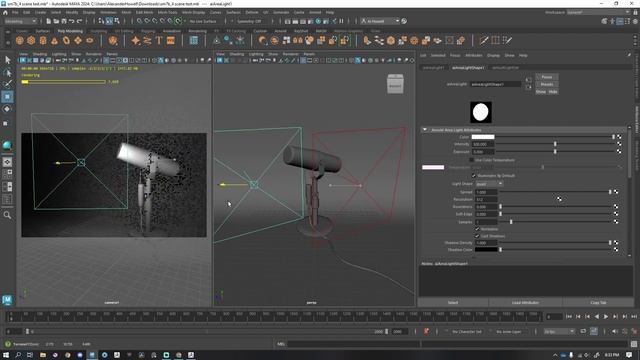Click the Presets button
The image size is (640, 360).
tap(547, 84)
